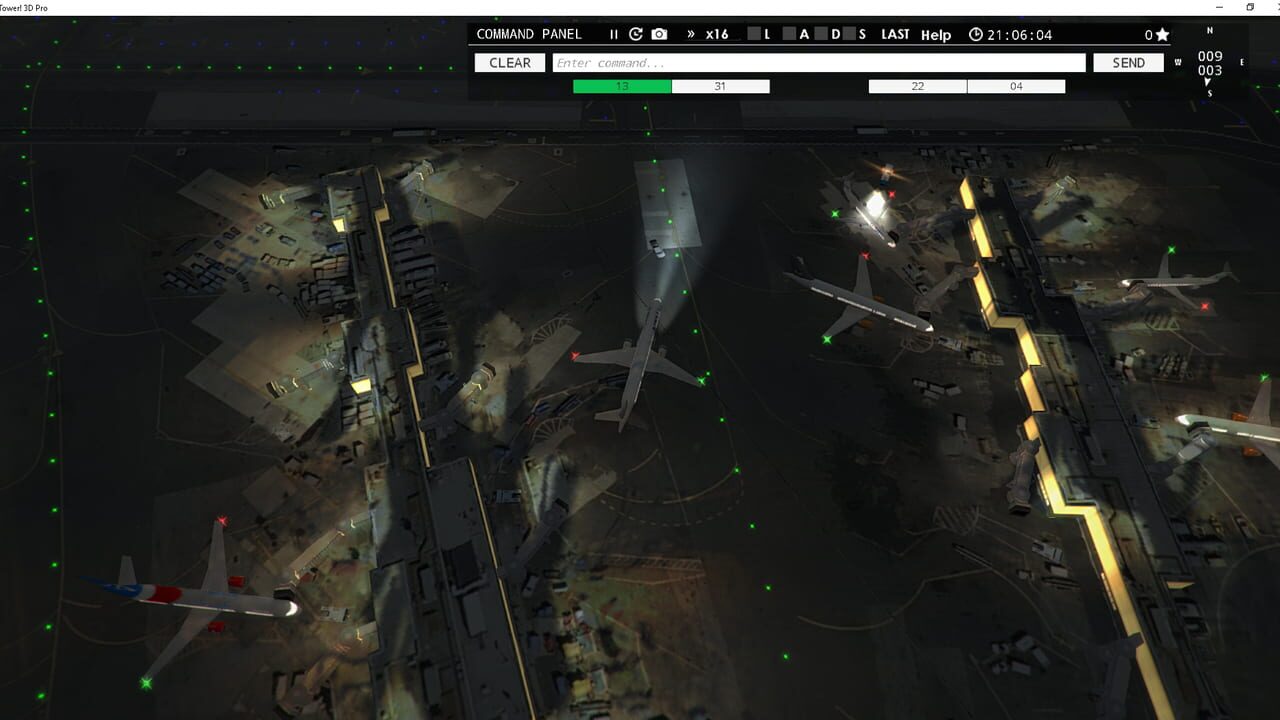Focus the Enter command text field
The image size is (1280, 720).
point(819,63)
